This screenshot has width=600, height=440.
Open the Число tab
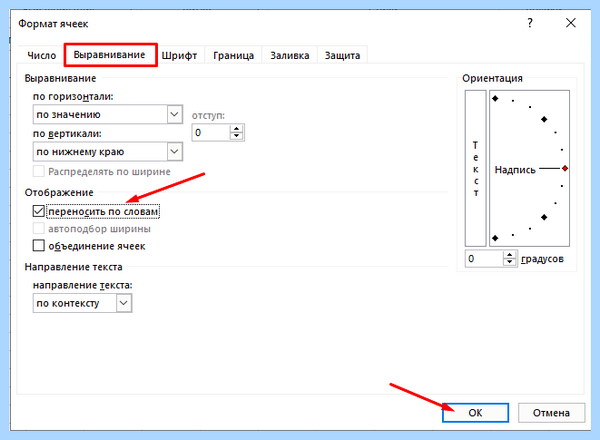tap(42, 55)
